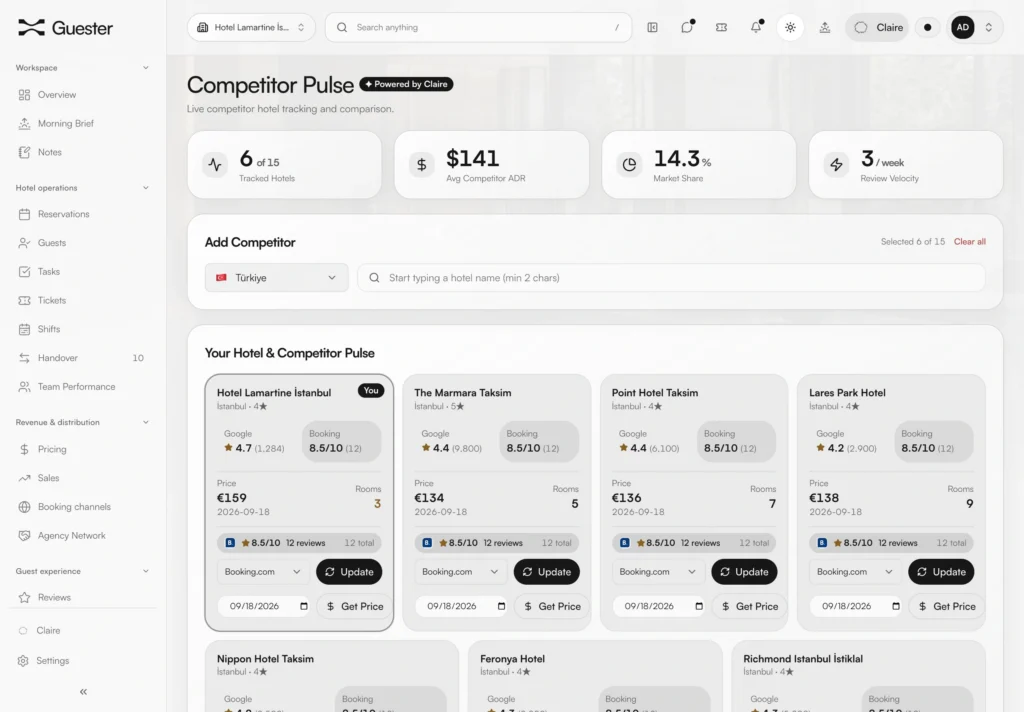
Task: Get Price for Hotel Lamartine İstanbul
Action: (x=355, y=607)
